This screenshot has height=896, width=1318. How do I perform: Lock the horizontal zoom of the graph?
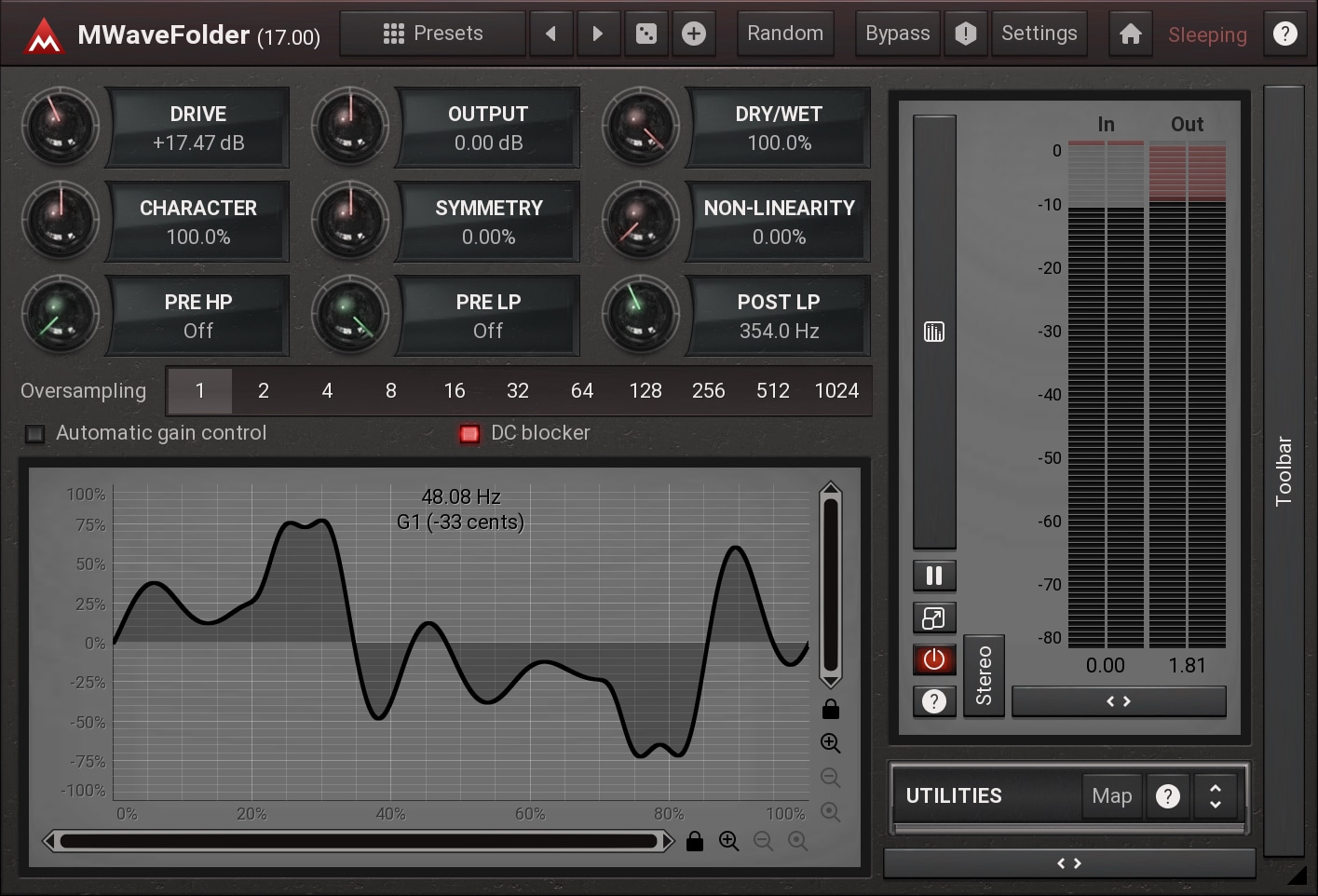(695, 842)
